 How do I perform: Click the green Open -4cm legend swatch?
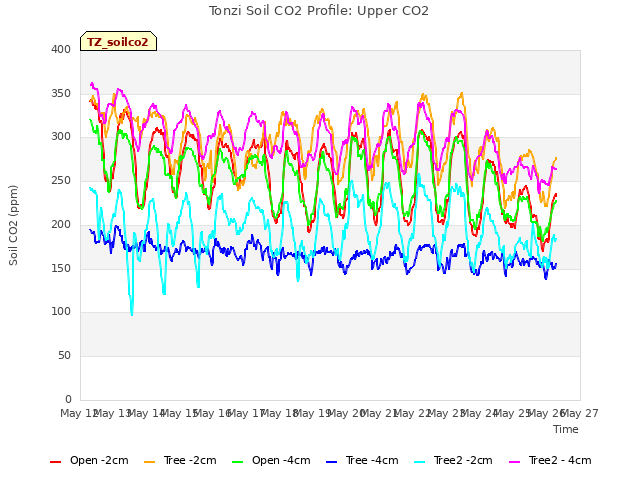click(x=237, y=462)
